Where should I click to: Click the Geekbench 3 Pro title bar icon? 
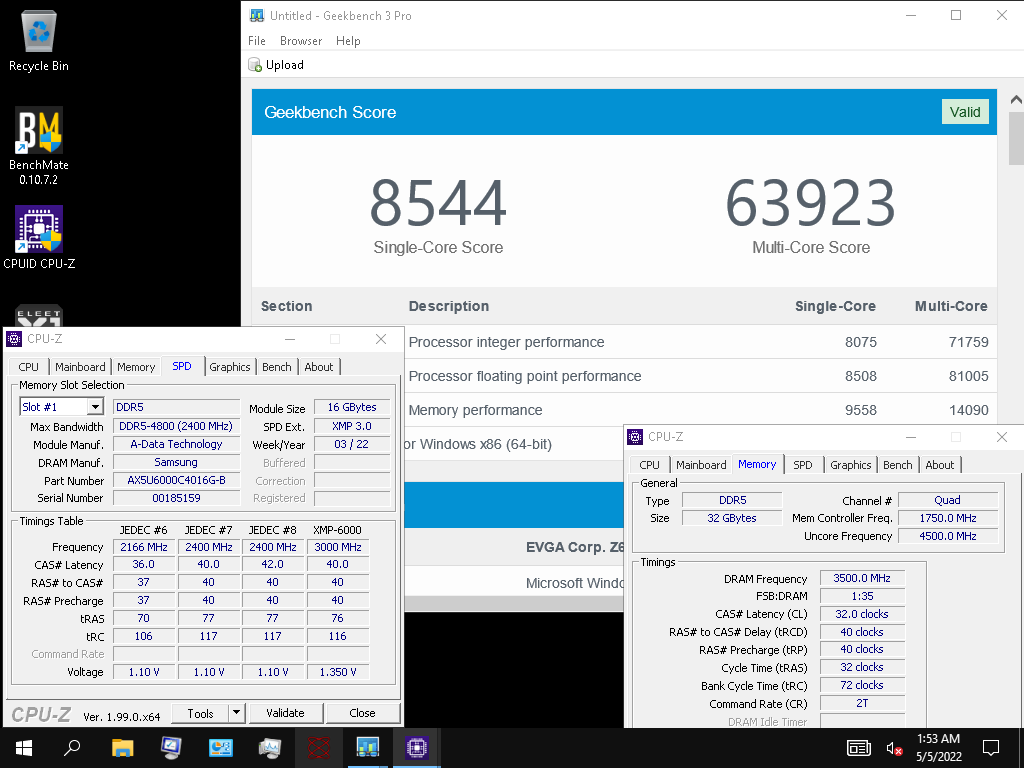click(x=257, y=15)
